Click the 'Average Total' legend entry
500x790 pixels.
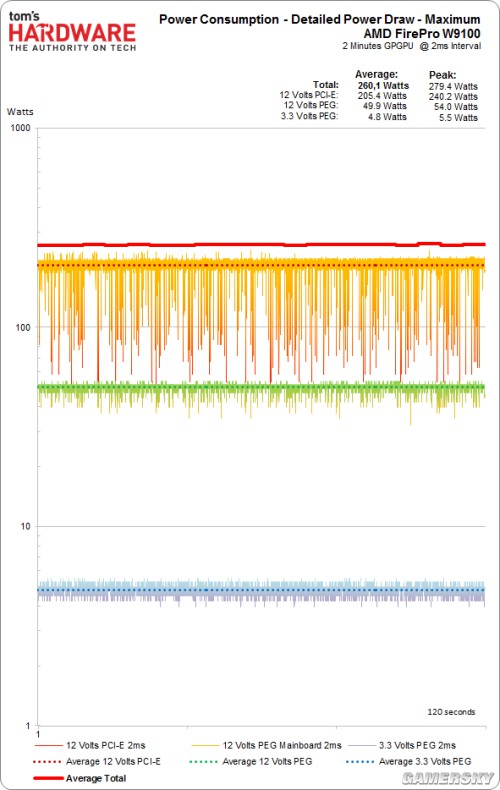tap(80, 778)
